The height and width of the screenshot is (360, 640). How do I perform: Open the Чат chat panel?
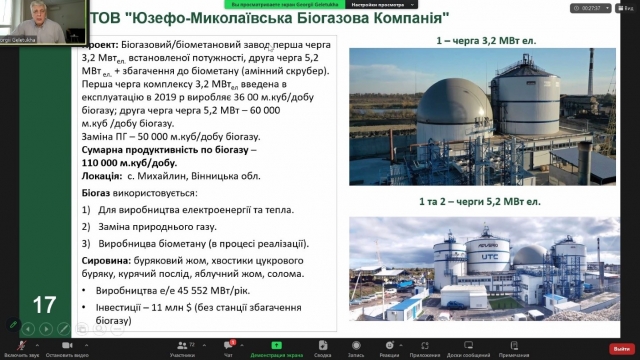click(x=228, y=349)
